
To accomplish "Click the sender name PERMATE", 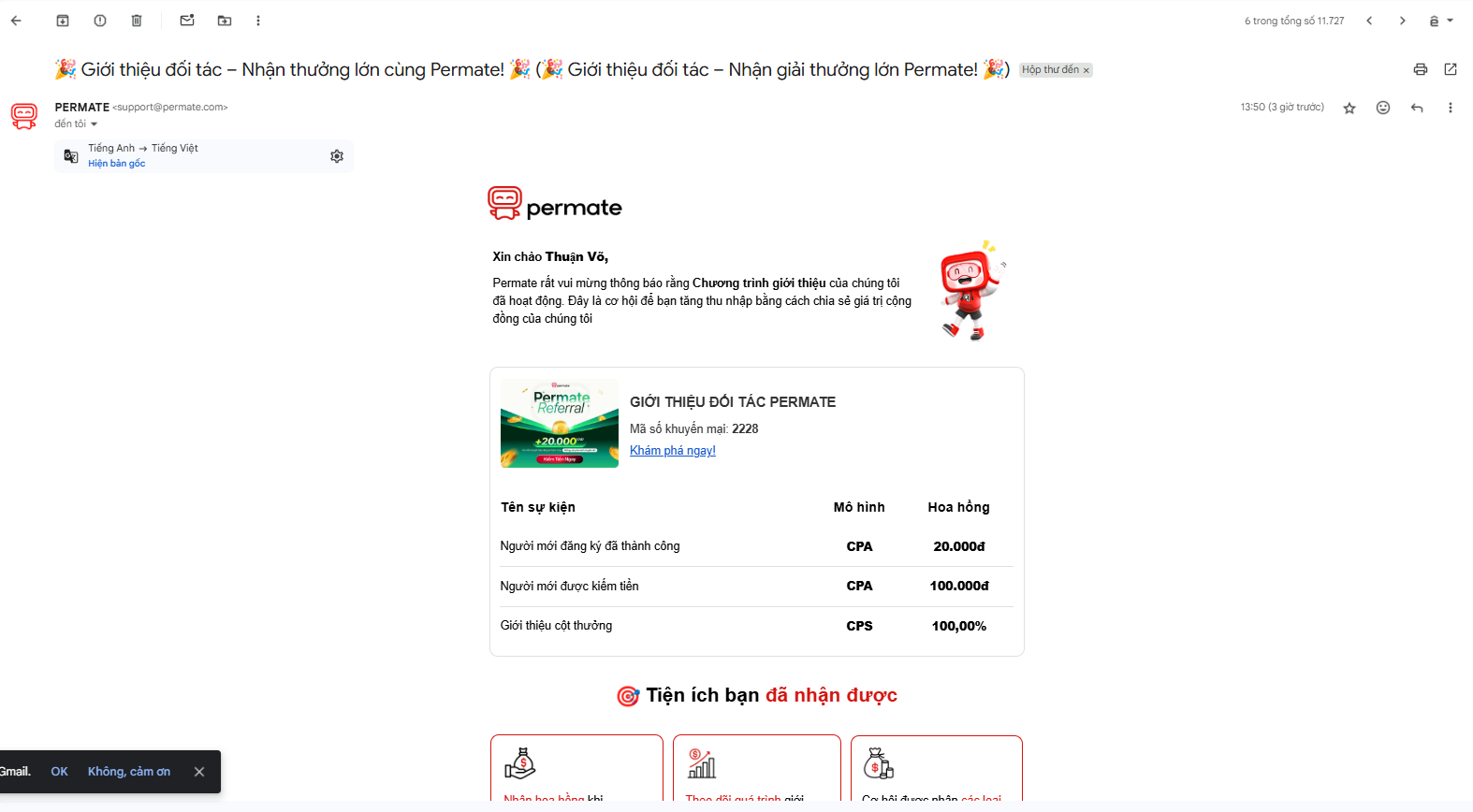I will coord(82,108).
